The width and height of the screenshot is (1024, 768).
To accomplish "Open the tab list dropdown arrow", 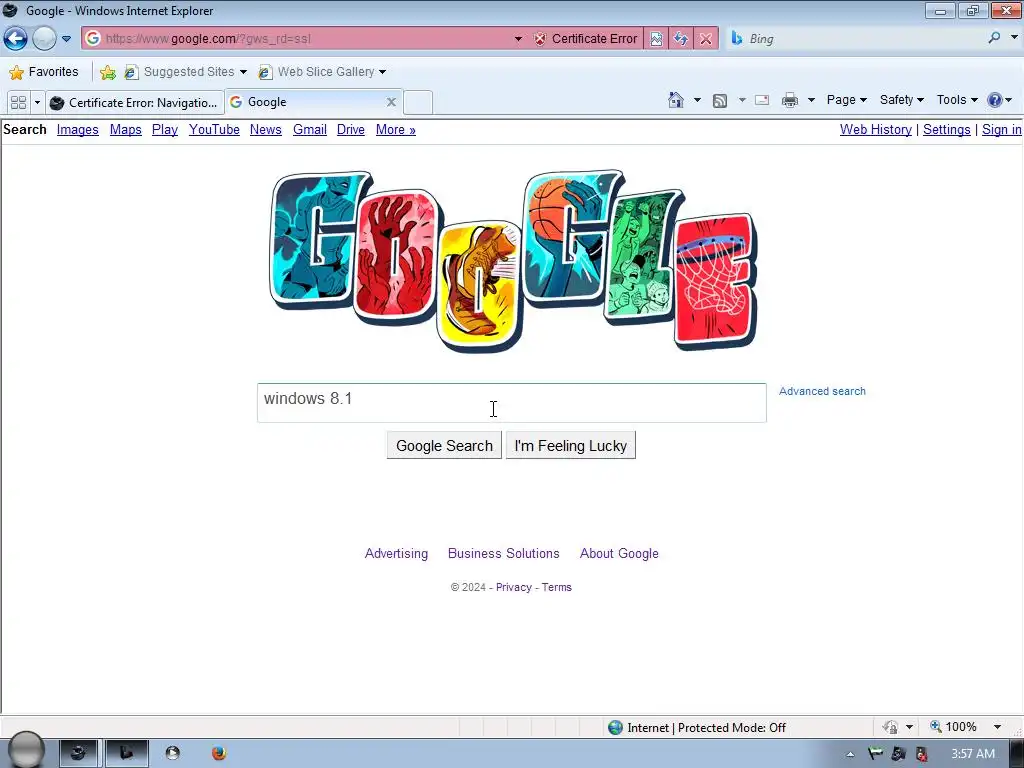I will [x=37, y=103].
